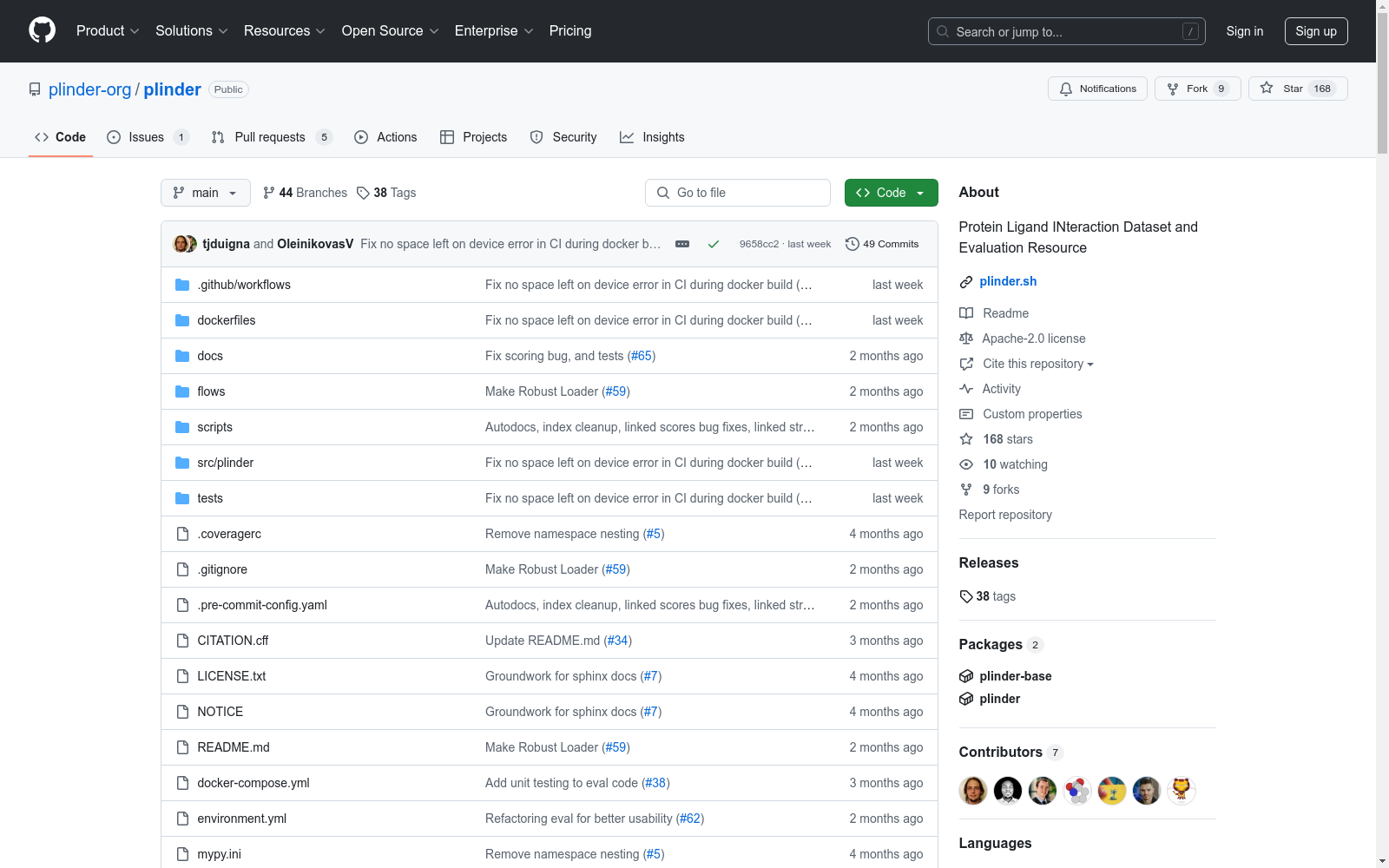Expand the Cite this repository dropdown
Image resolution: width=1389 pixels, height=868 pixels.
(x=1038, y=364)
